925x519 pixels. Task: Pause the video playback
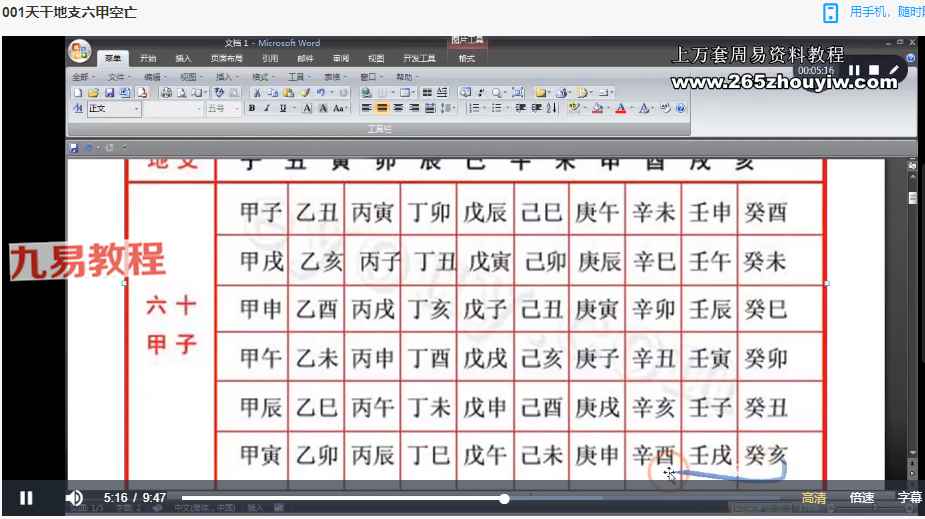pos(26,498)
